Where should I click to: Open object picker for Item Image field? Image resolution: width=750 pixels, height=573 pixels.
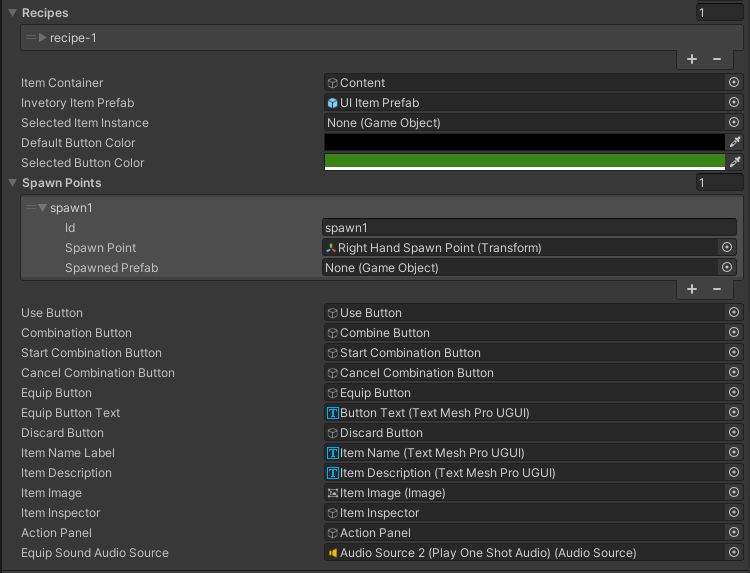tap(734, 493)
